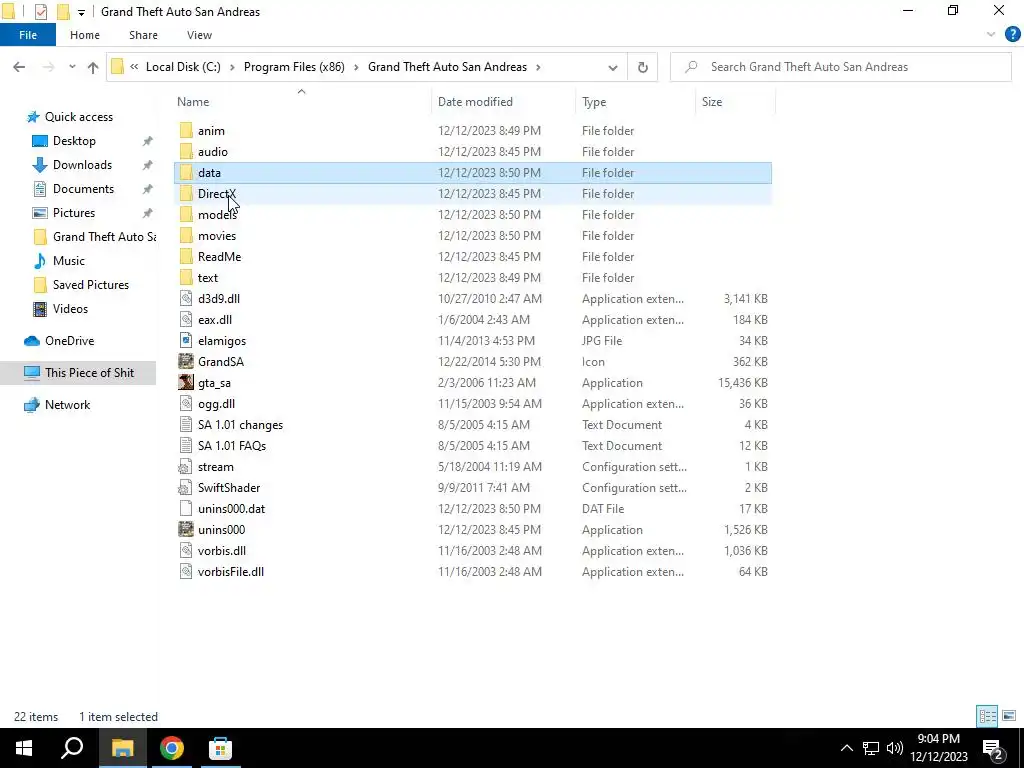Open Desktop in navigation pane
The image size is (1024, 768).
[x=74, y=141]
